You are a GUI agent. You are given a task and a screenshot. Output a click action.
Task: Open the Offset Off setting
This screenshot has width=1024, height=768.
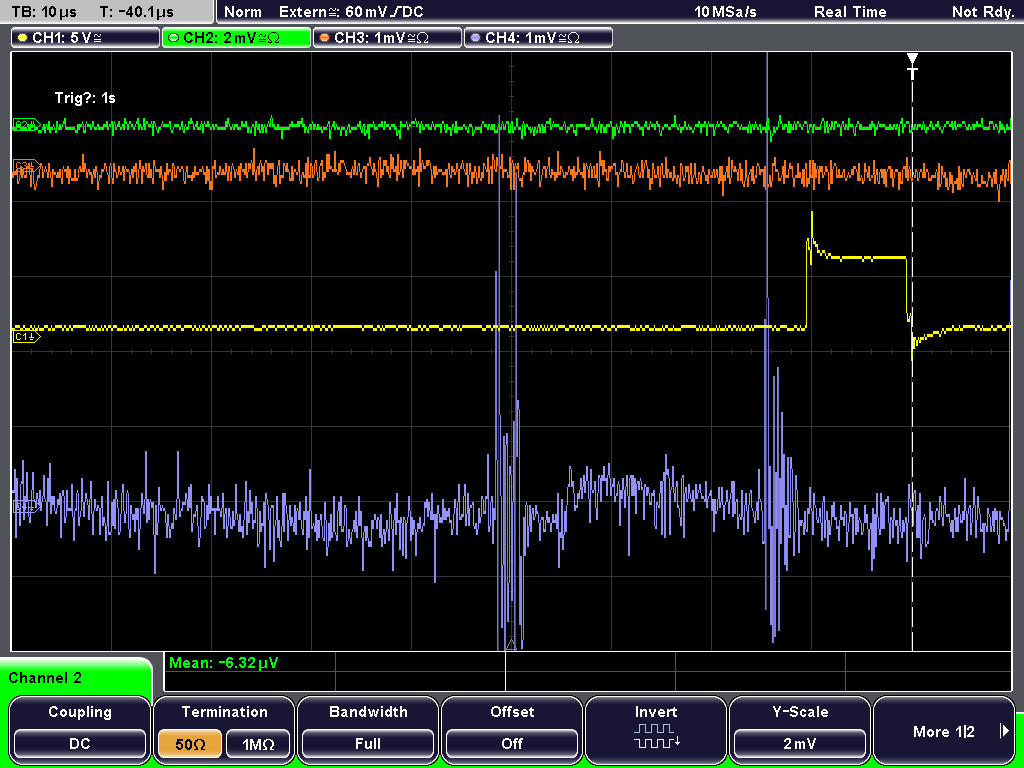(x=512, y=744)
